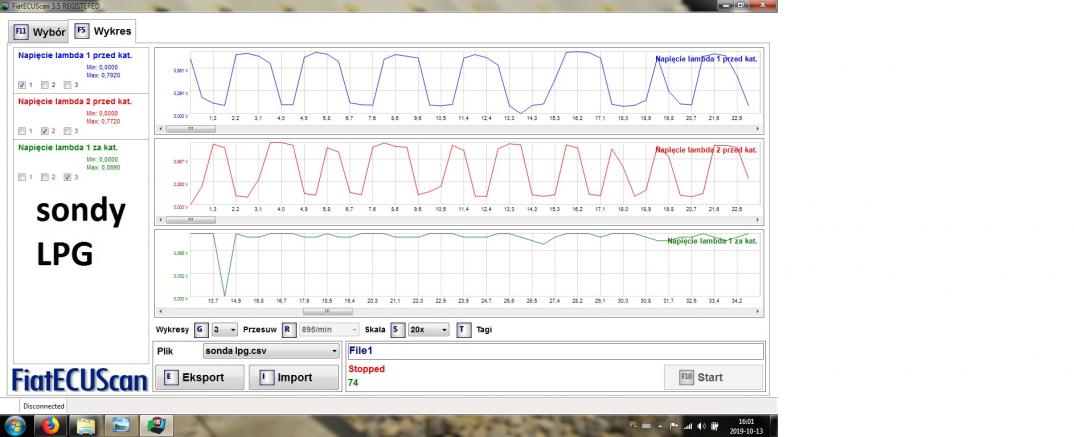Click the volume icon in system tray
Image resolution: width=1074 pixels, height=437 pixels.
coord(701,426)
